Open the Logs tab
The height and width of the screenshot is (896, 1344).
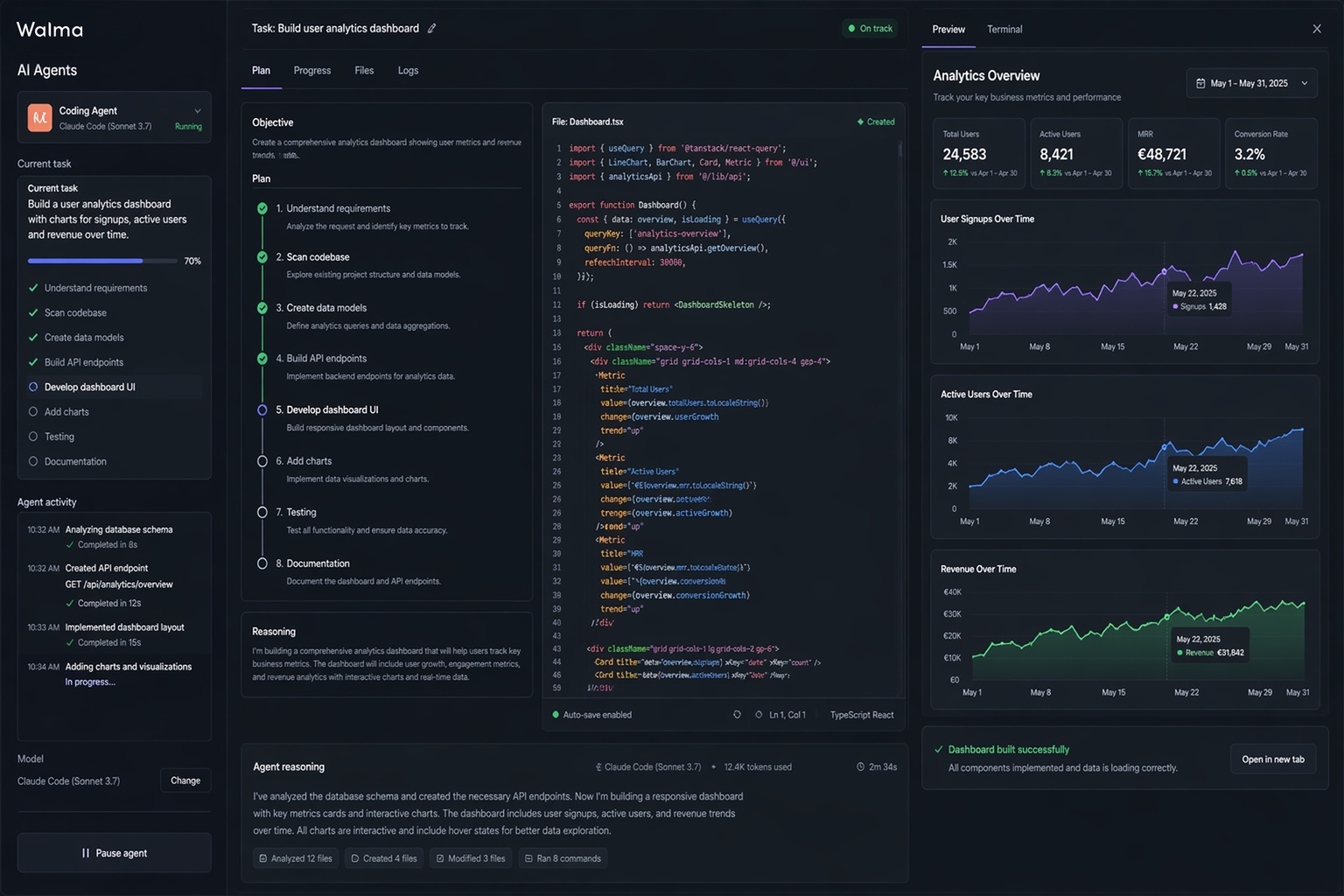pyautogui.click(x=407, y=70)
